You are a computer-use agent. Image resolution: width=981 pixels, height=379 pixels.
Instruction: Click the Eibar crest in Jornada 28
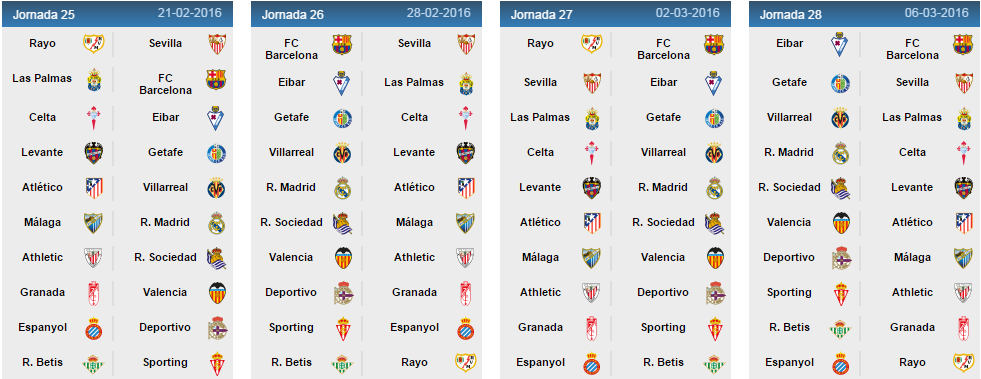point(838,45)
